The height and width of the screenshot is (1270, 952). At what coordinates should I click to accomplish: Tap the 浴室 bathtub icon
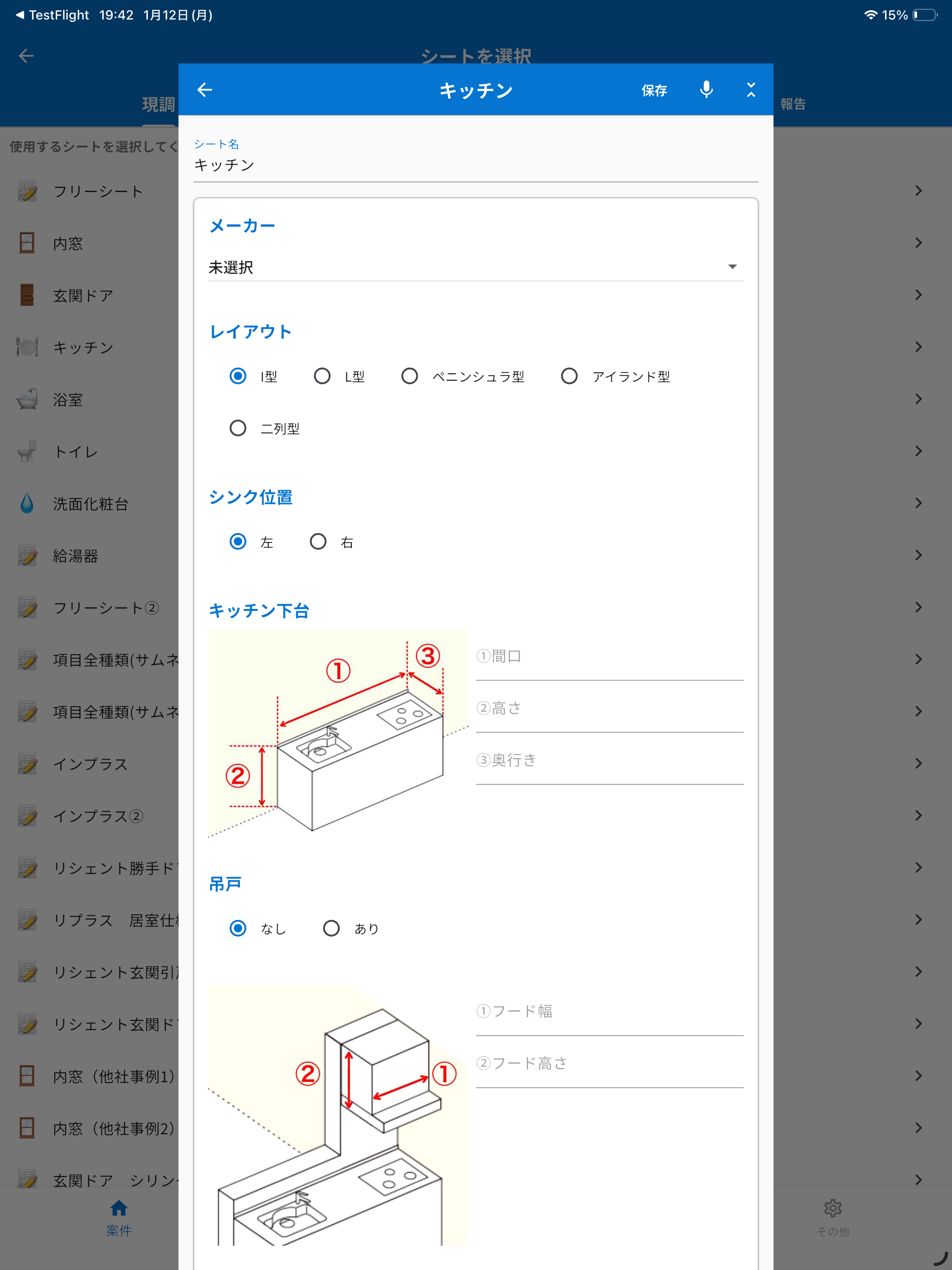(x=27, y=399)
